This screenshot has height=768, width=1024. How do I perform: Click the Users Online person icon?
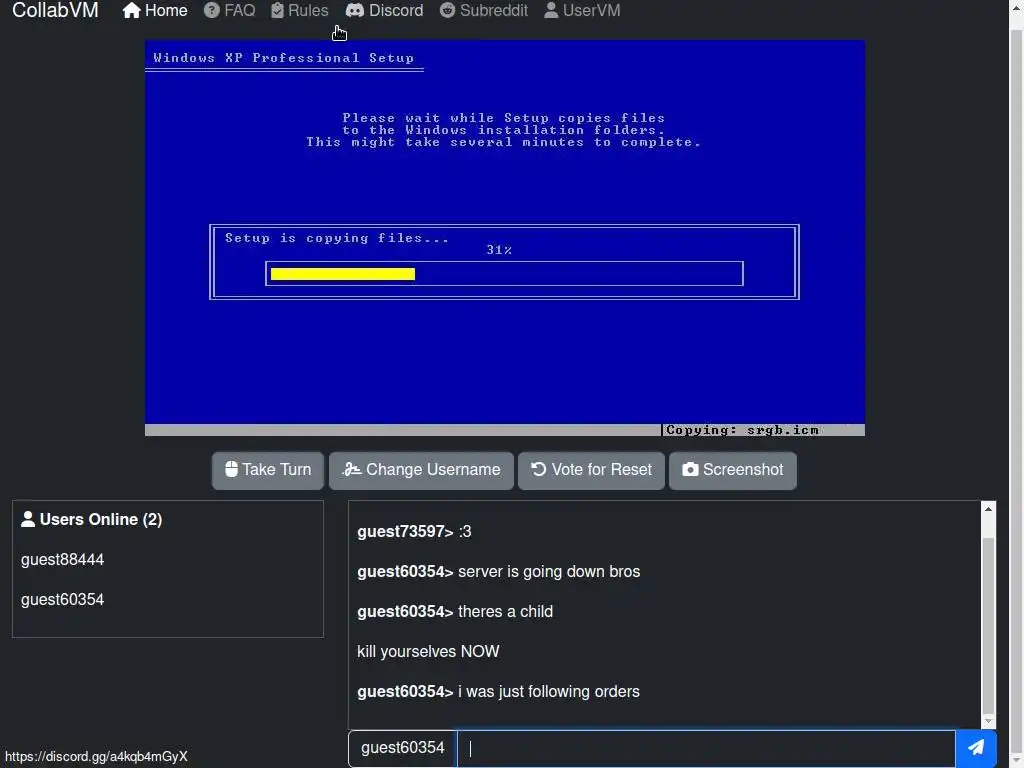pyautogui.click(x=28, y=519)
